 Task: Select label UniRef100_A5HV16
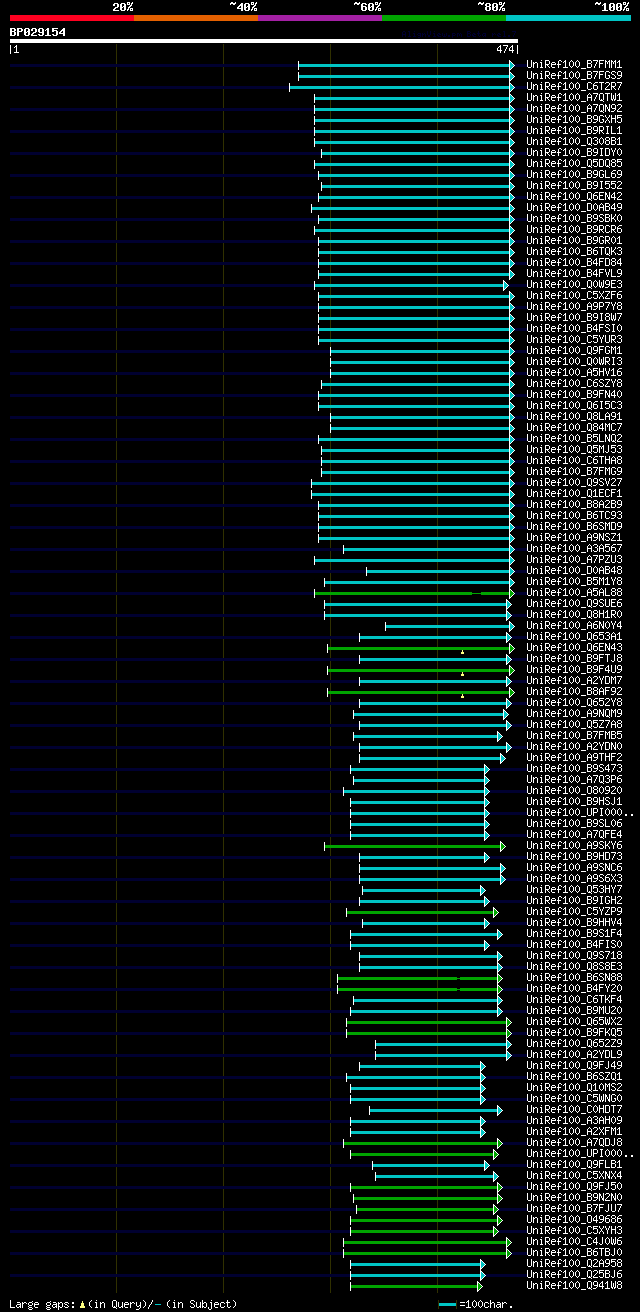coord(574,372)
